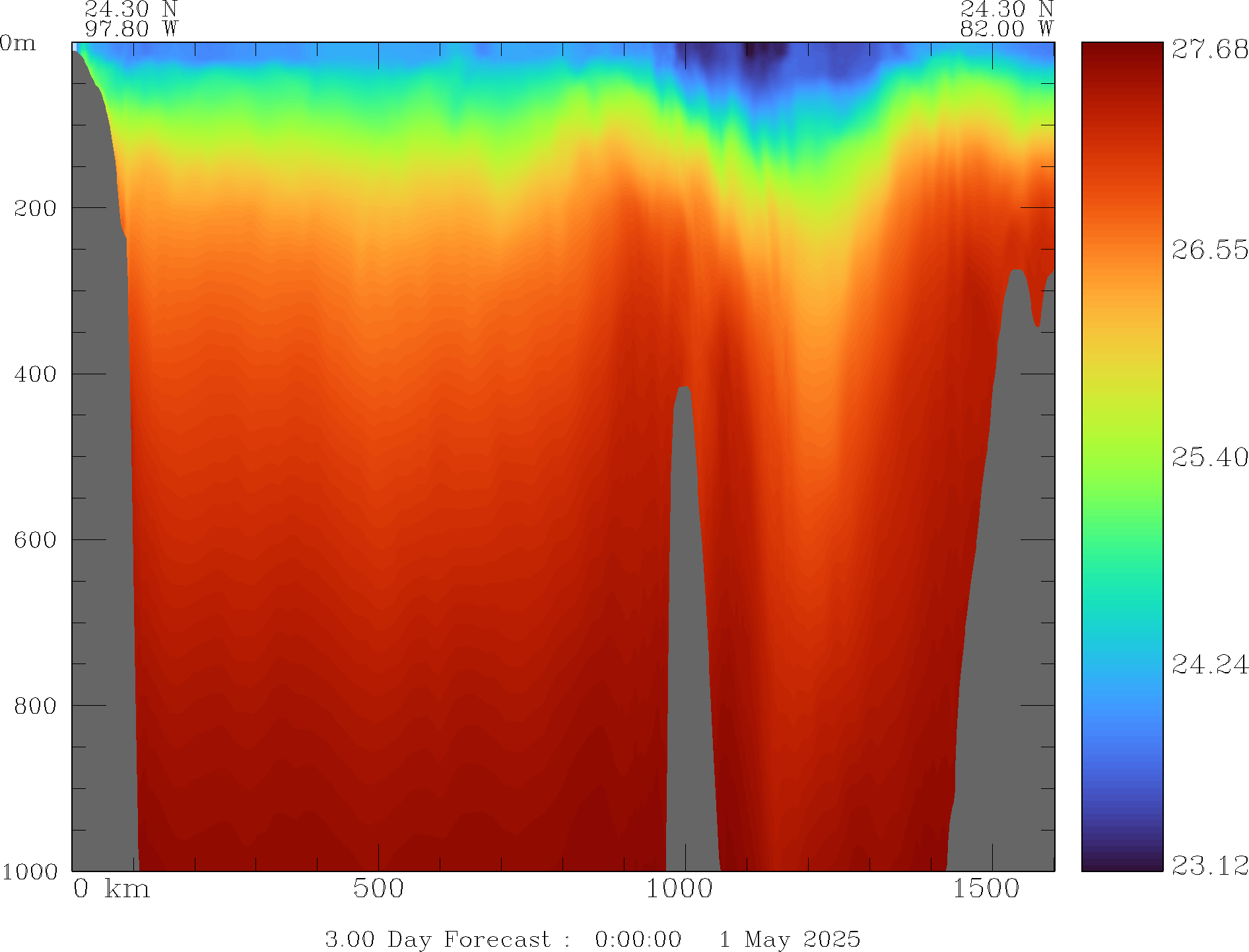Click the 27.68 colorbar maximum label

click(1209, 50)
